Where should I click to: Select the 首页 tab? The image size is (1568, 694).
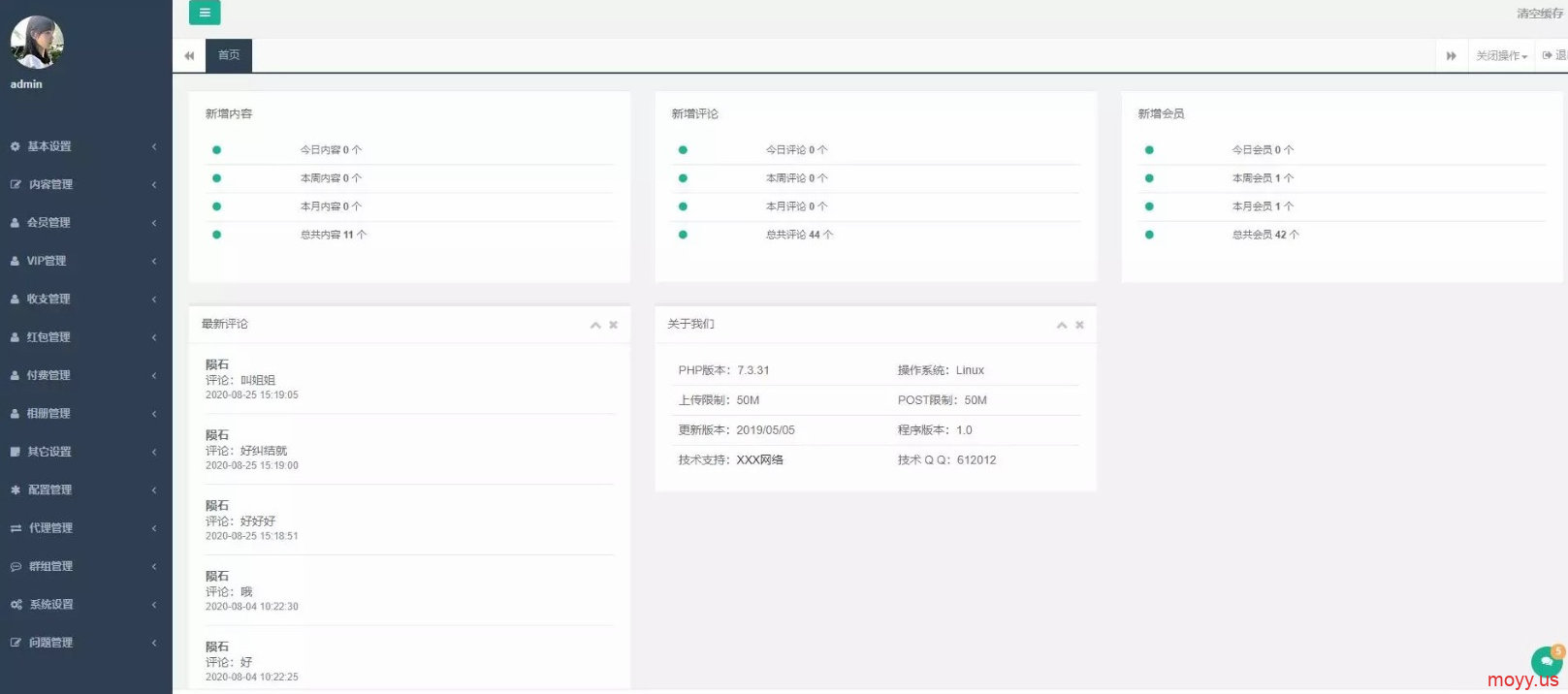click(x=229, y=55)
